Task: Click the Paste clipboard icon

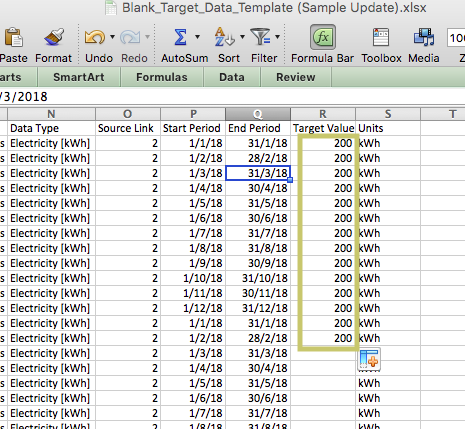Action: point(13,37)
